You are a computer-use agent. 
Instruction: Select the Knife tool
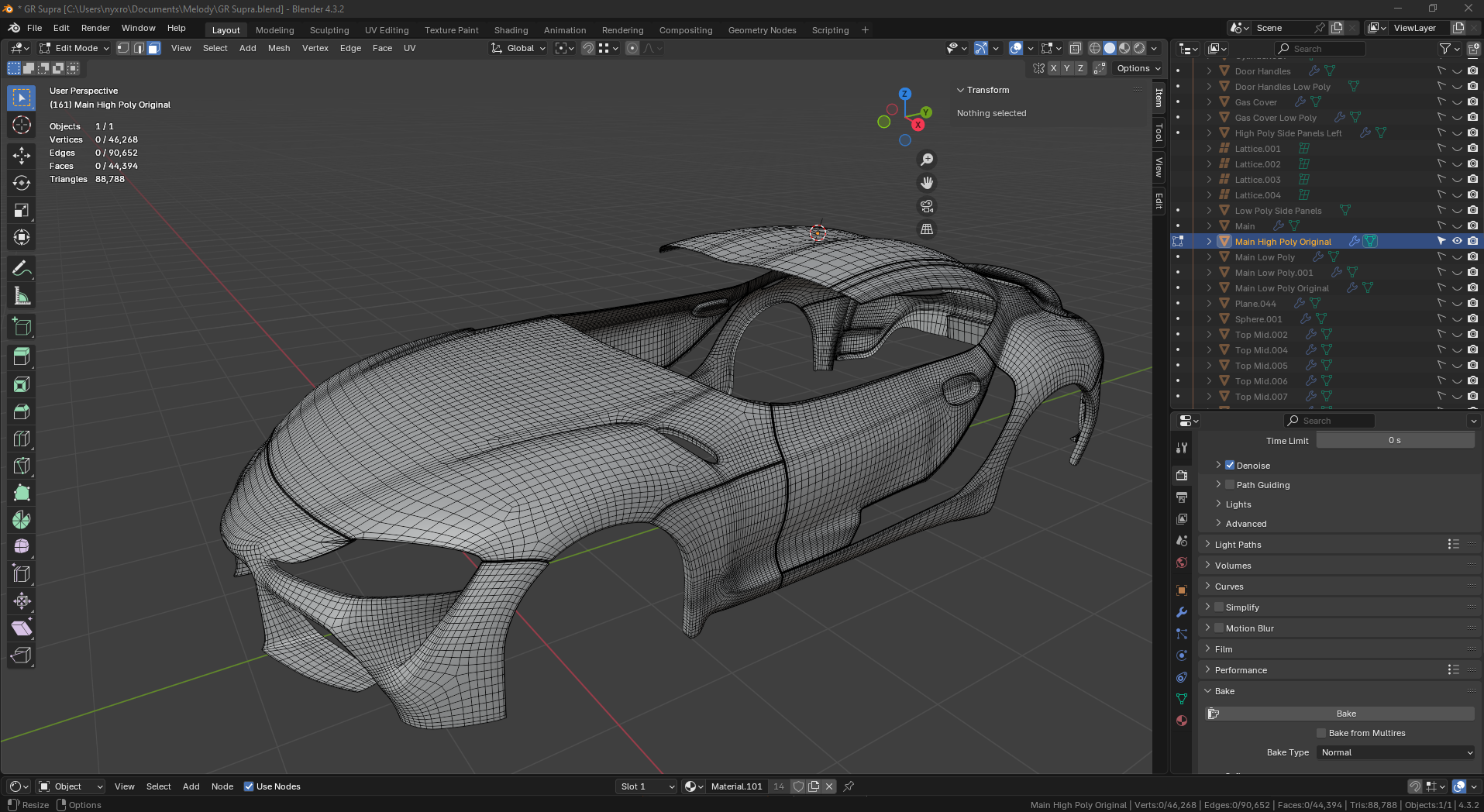22,466
